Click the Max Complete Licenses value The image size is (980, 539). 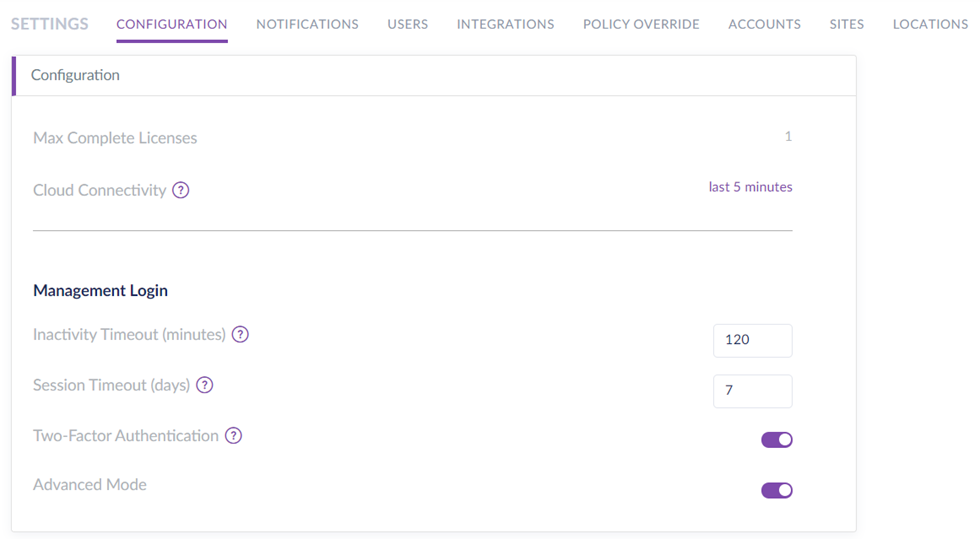click(x=788, y=137)
